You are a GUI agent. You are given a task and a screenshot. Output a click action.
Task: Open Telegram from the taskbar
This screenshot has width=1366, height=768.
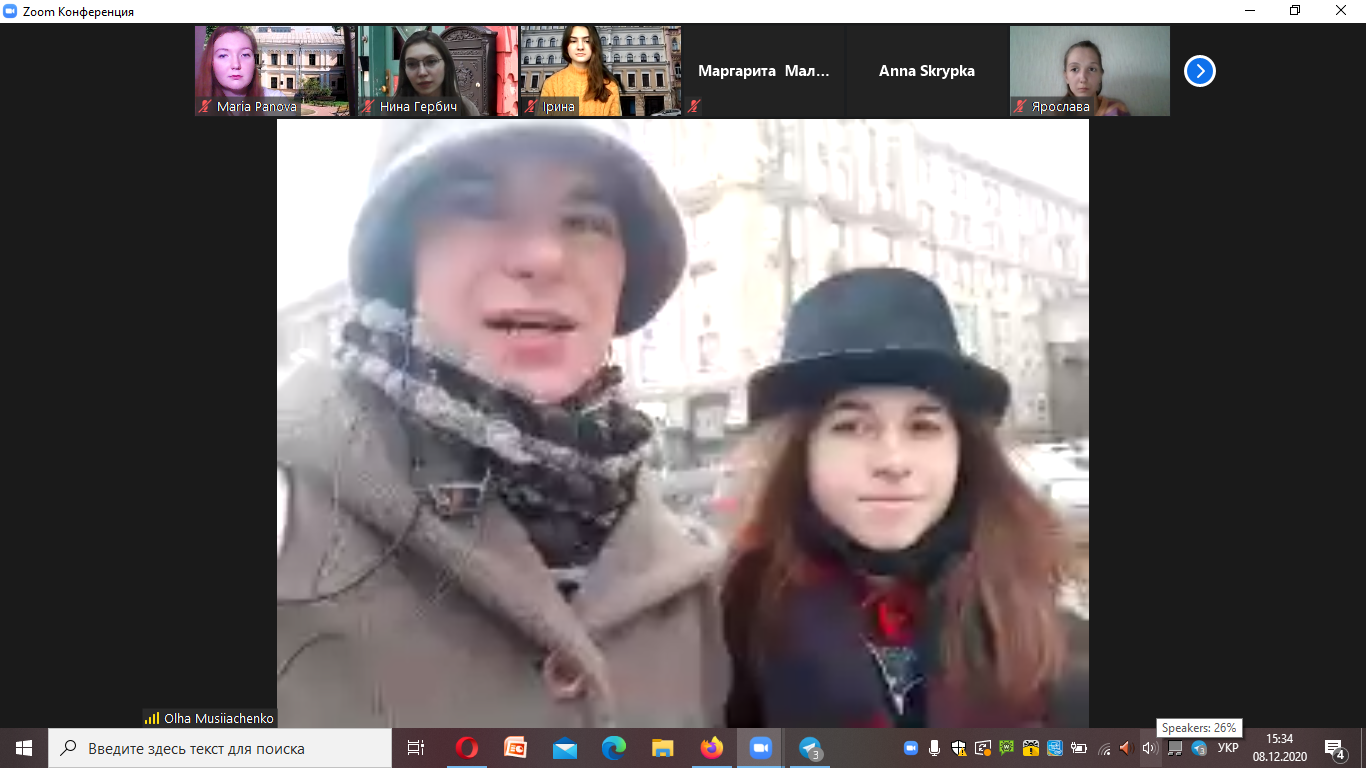tap(810, 748)
